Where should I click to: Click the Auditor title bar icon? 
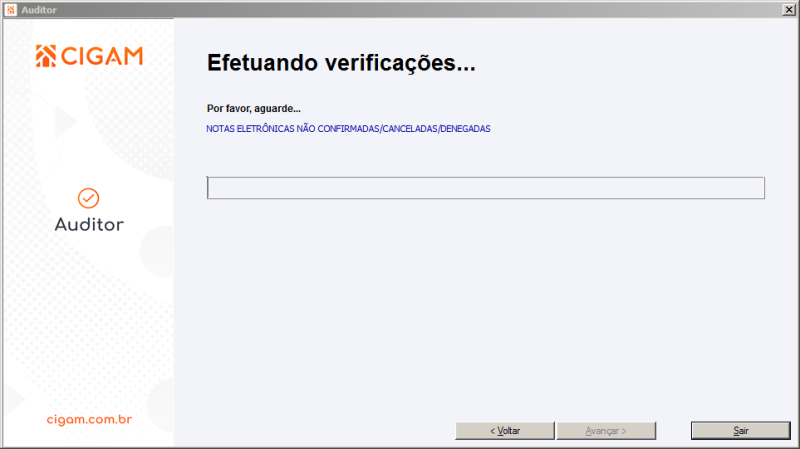(x=11, y=10)
